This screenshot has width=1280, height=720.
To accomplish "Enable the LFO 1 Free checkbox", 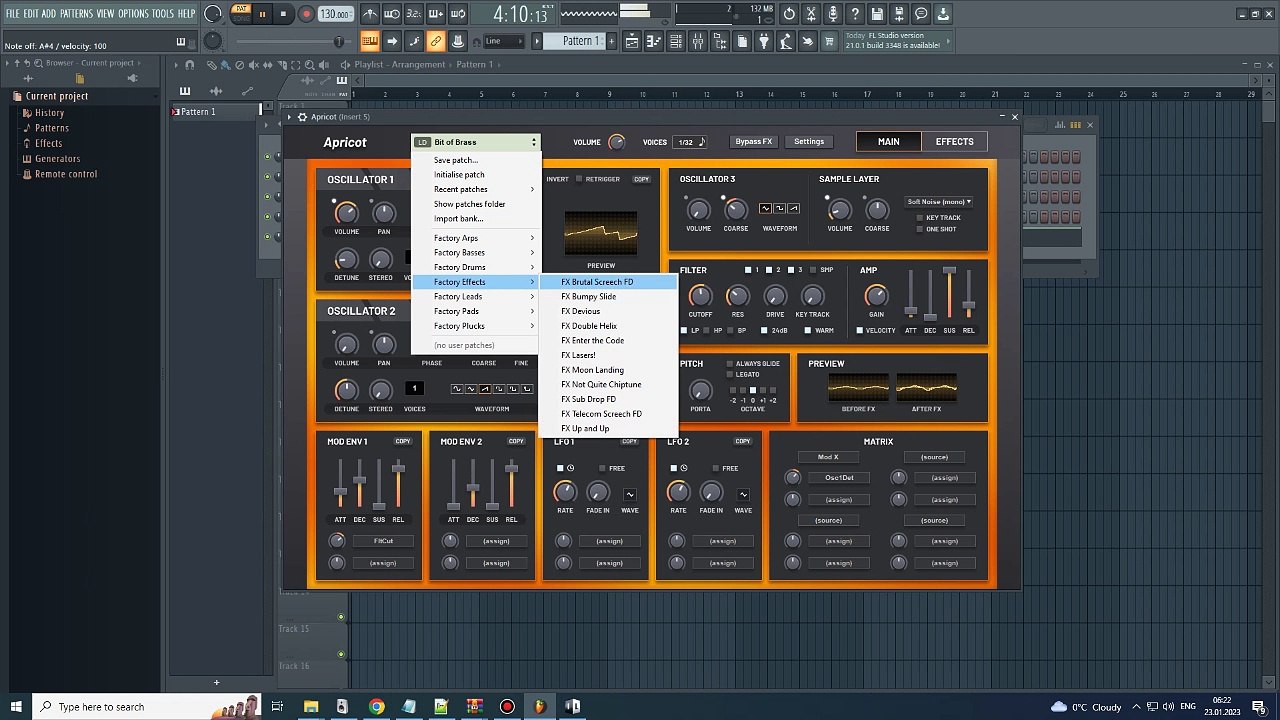I will pyautogui.click(x=602, y=468).
